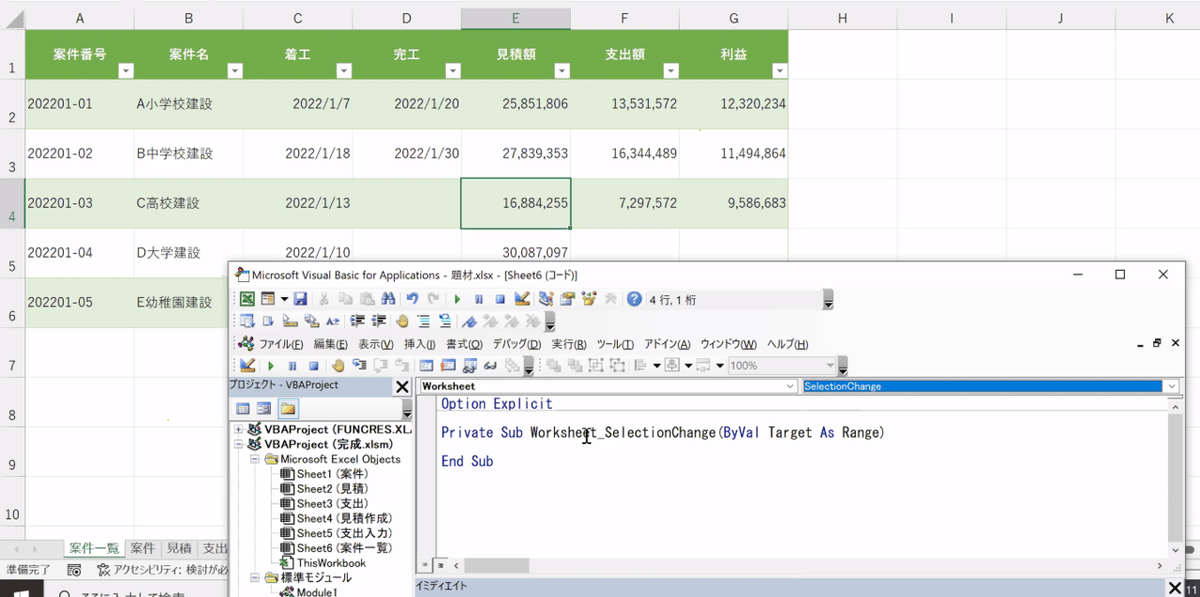Click the Run Sub play icon beside Redo
This screenshot has height=597, width=1200.
457,298
